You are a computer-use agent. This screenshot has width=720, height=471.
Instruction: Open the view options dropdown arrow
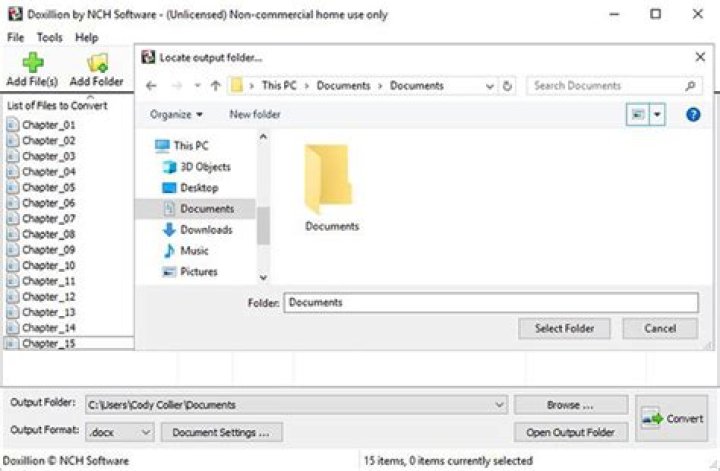point(657,115)
